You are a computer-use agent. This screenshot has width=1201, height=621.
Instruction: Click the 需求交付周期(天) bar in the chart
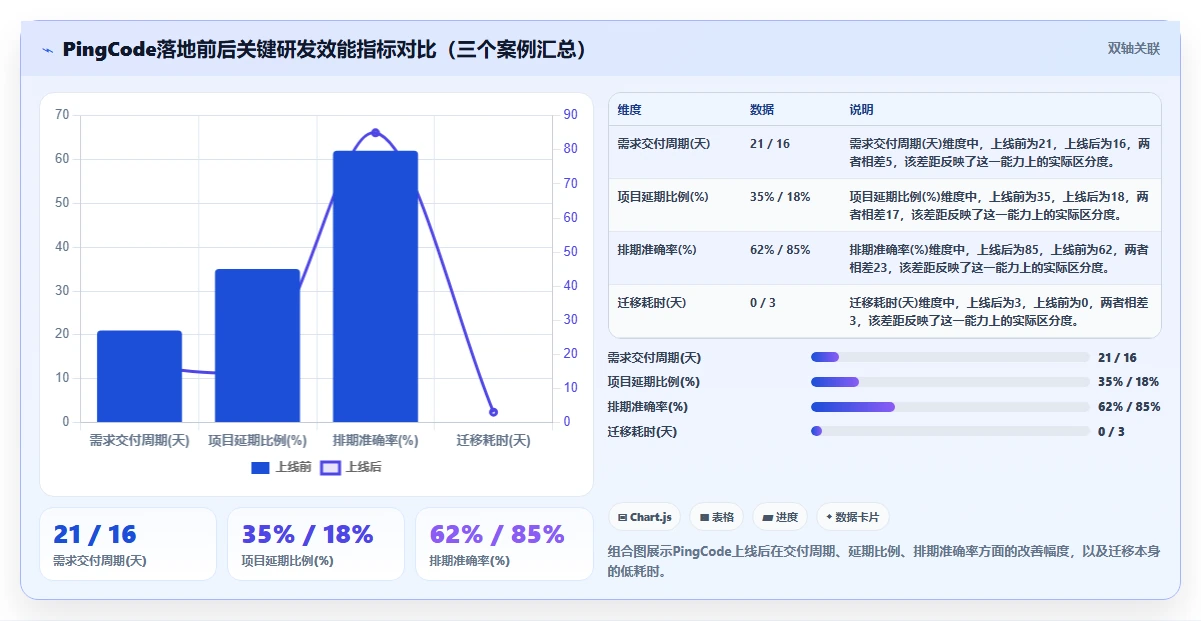(139, 376)
